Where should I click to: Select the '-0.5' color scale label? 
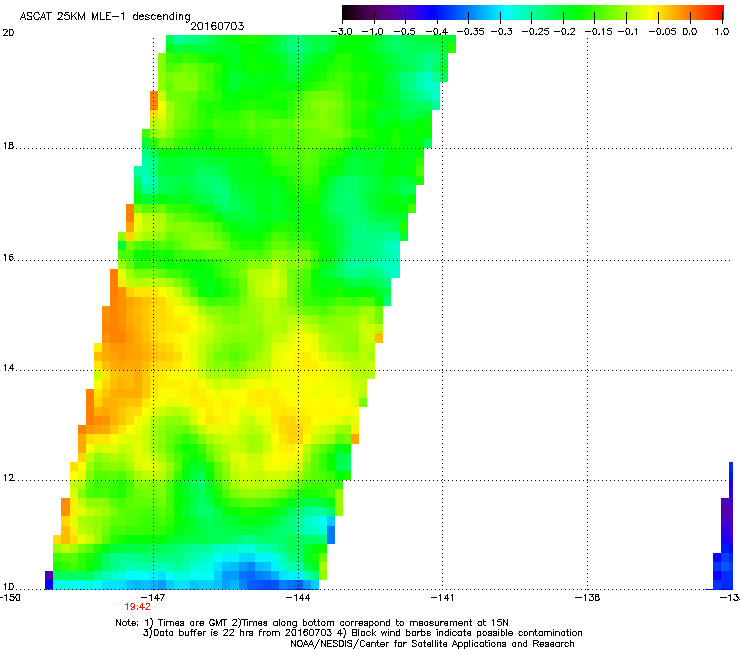(x=404, y=32)
